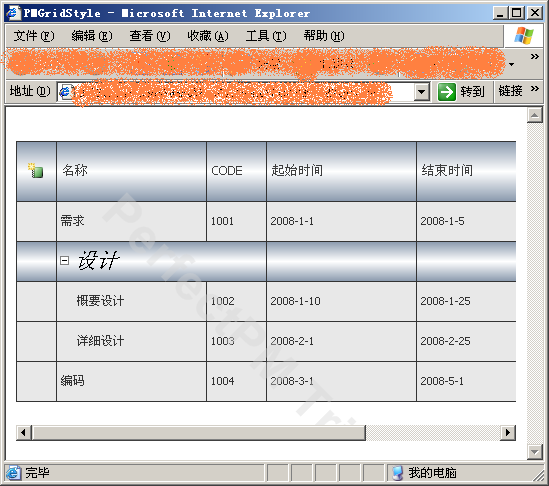Click the Windows flag logo icon
Screen dimensions: 549x486
pyautogui.click(x=524, y=35)
